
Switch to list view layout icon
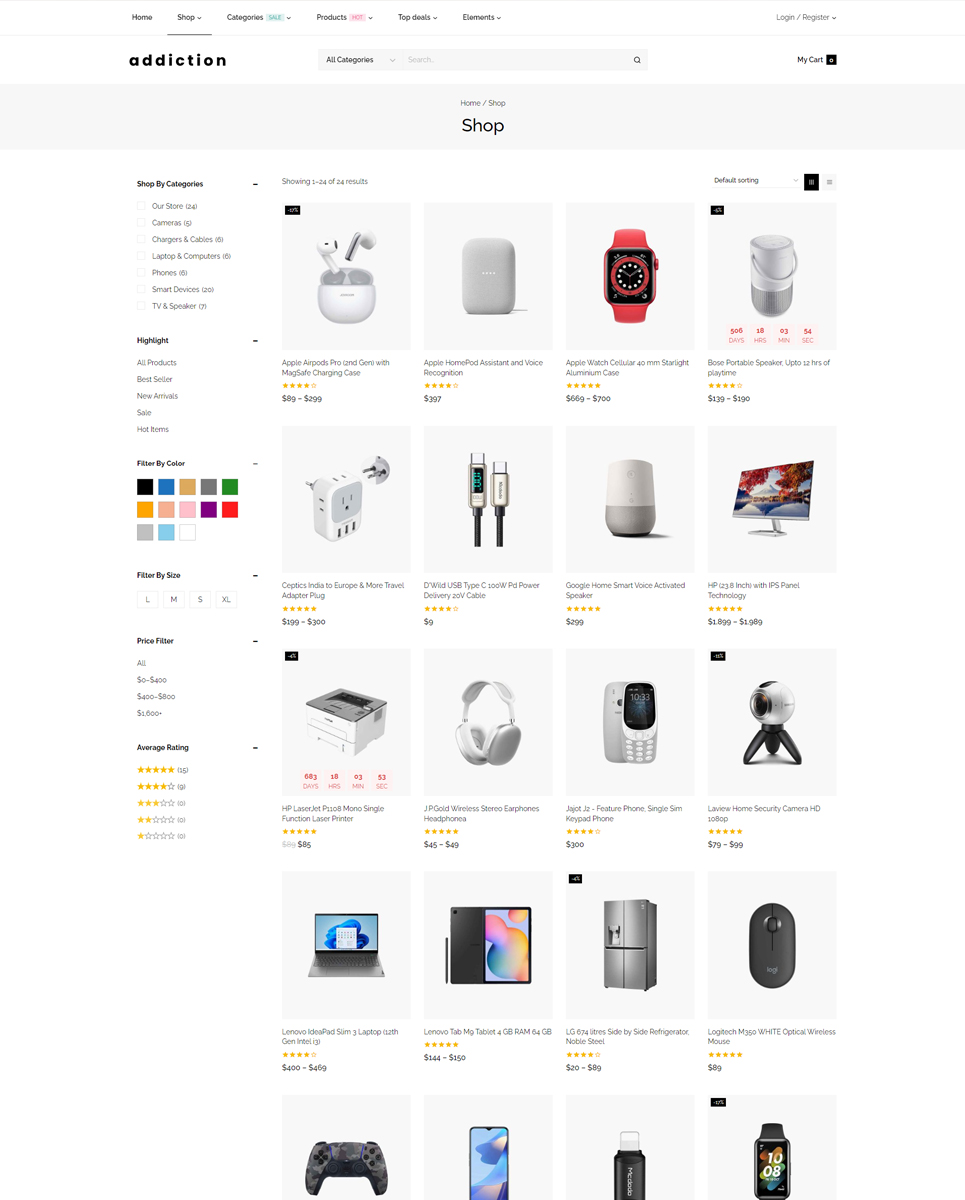tap(829, 182)
